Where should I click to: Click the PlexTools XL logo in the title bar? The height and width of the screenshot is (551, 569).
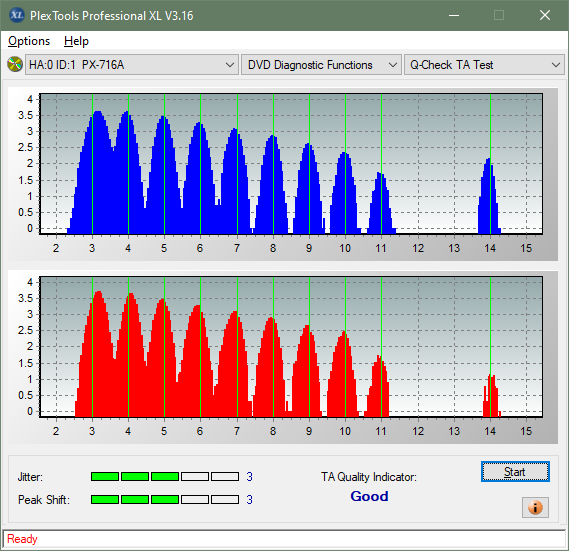tap(16, 15)
